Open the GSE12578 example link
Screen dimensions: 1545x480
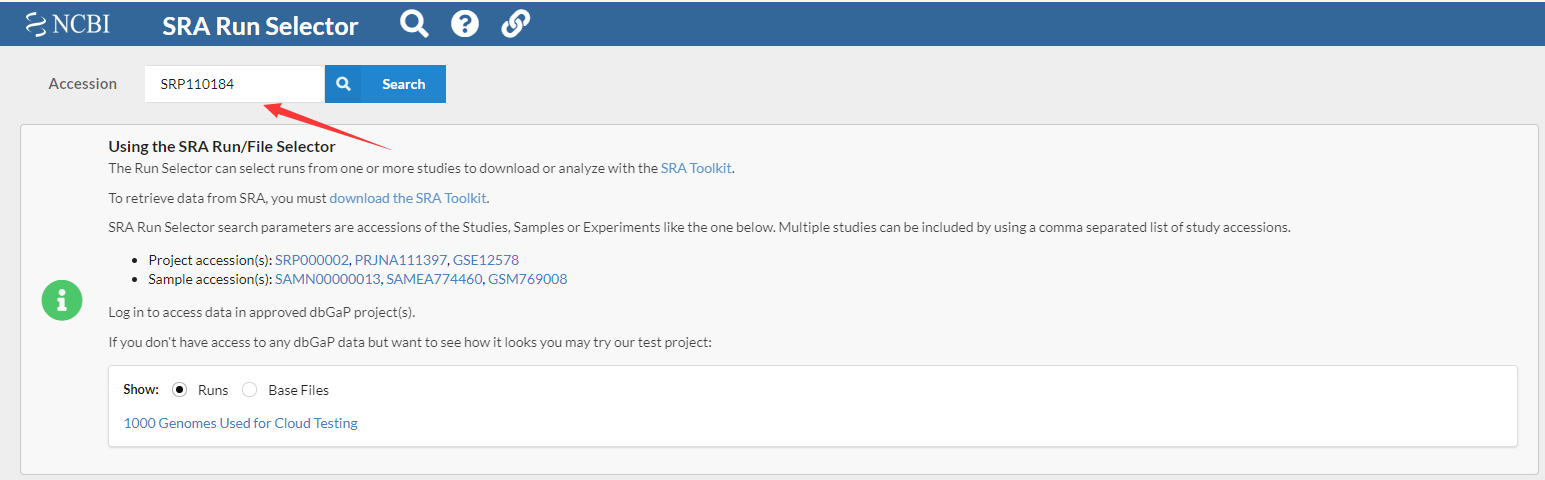click(486, 260)
